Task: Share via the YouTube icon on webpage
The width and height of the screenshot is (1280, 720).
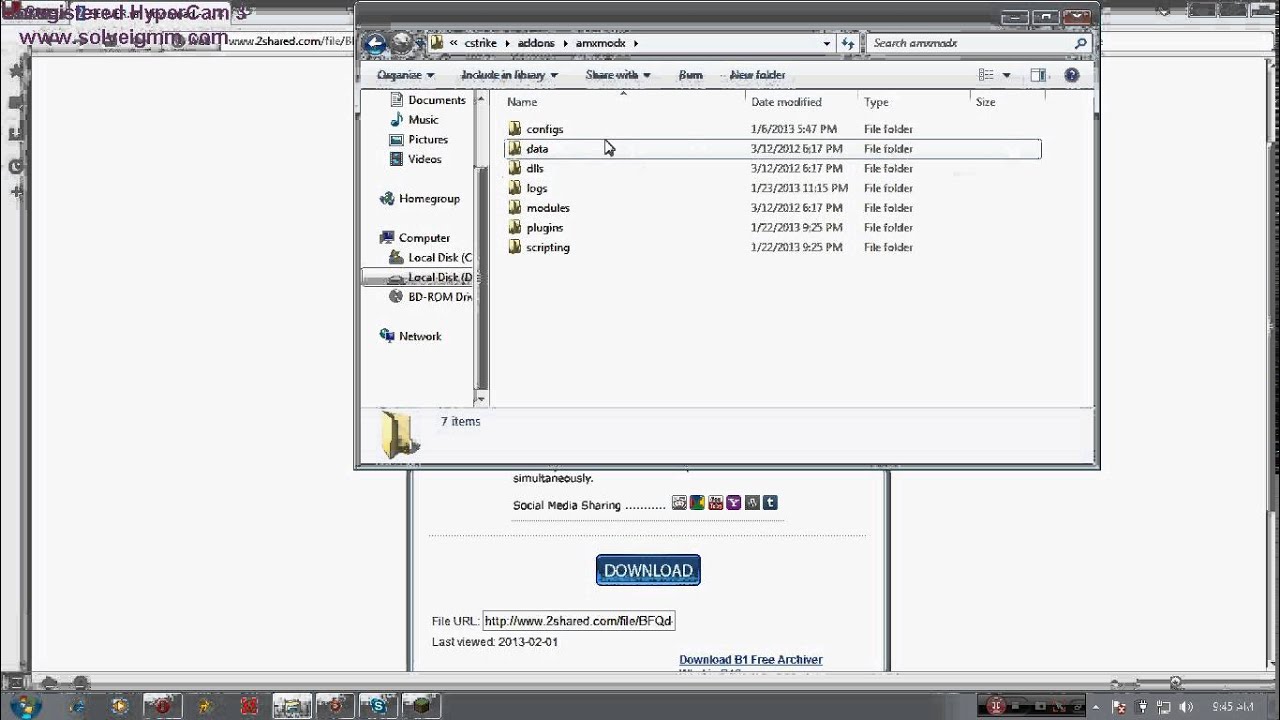Action: (715, 503)
